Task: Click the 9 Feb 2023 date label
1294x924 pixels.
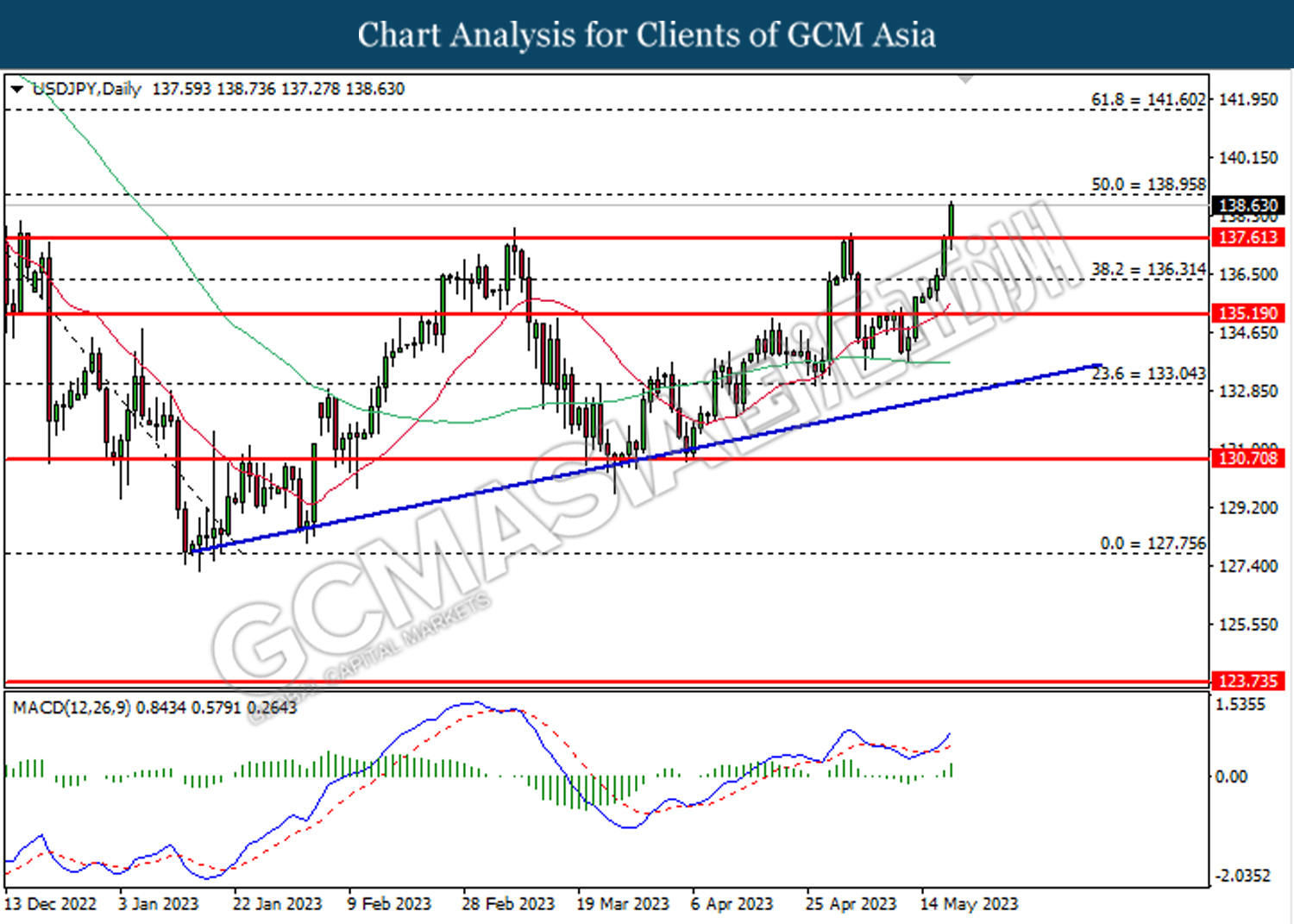Action: point(389,904)
